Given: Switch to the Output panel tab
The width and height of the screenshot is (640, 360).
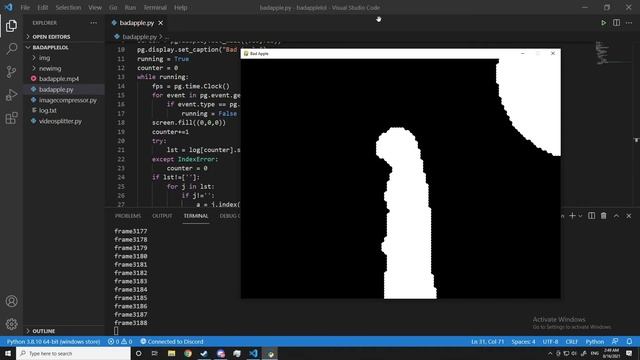Looking at the screenshot, I should (x=162, y=216).
